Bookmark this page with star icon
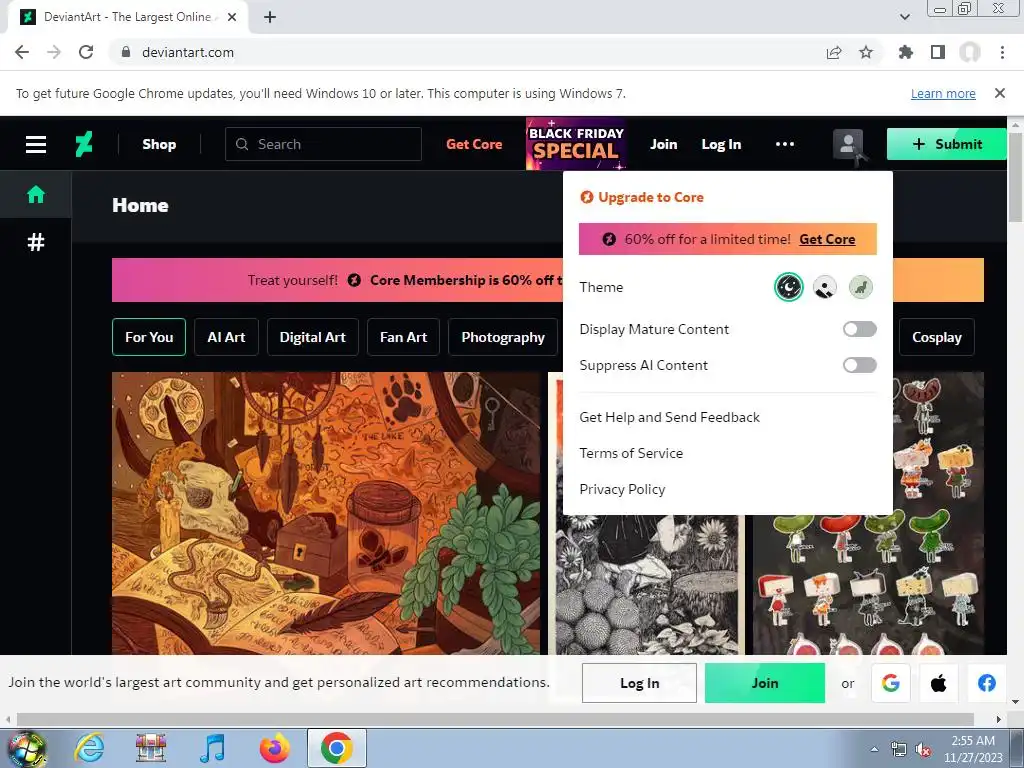 point(866,52)
